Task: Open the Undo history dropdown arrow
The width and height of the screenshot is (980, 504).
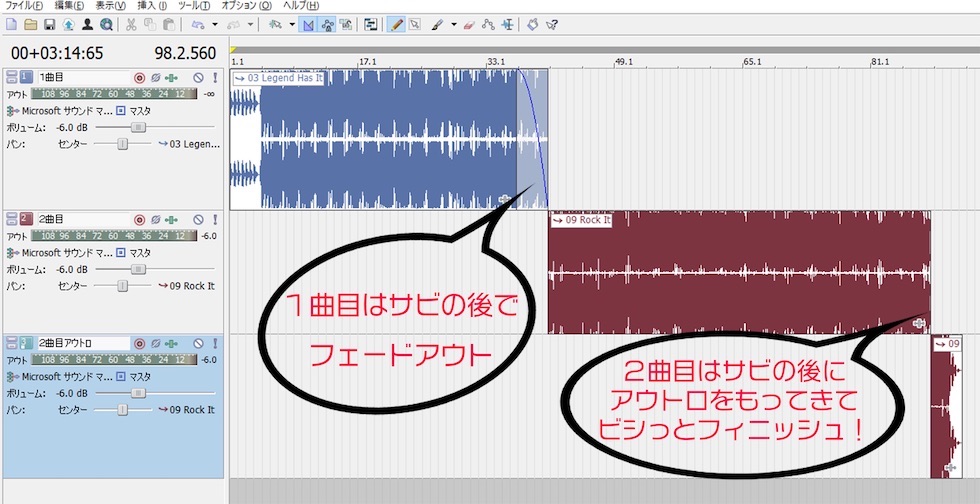Action: point(214,24)
